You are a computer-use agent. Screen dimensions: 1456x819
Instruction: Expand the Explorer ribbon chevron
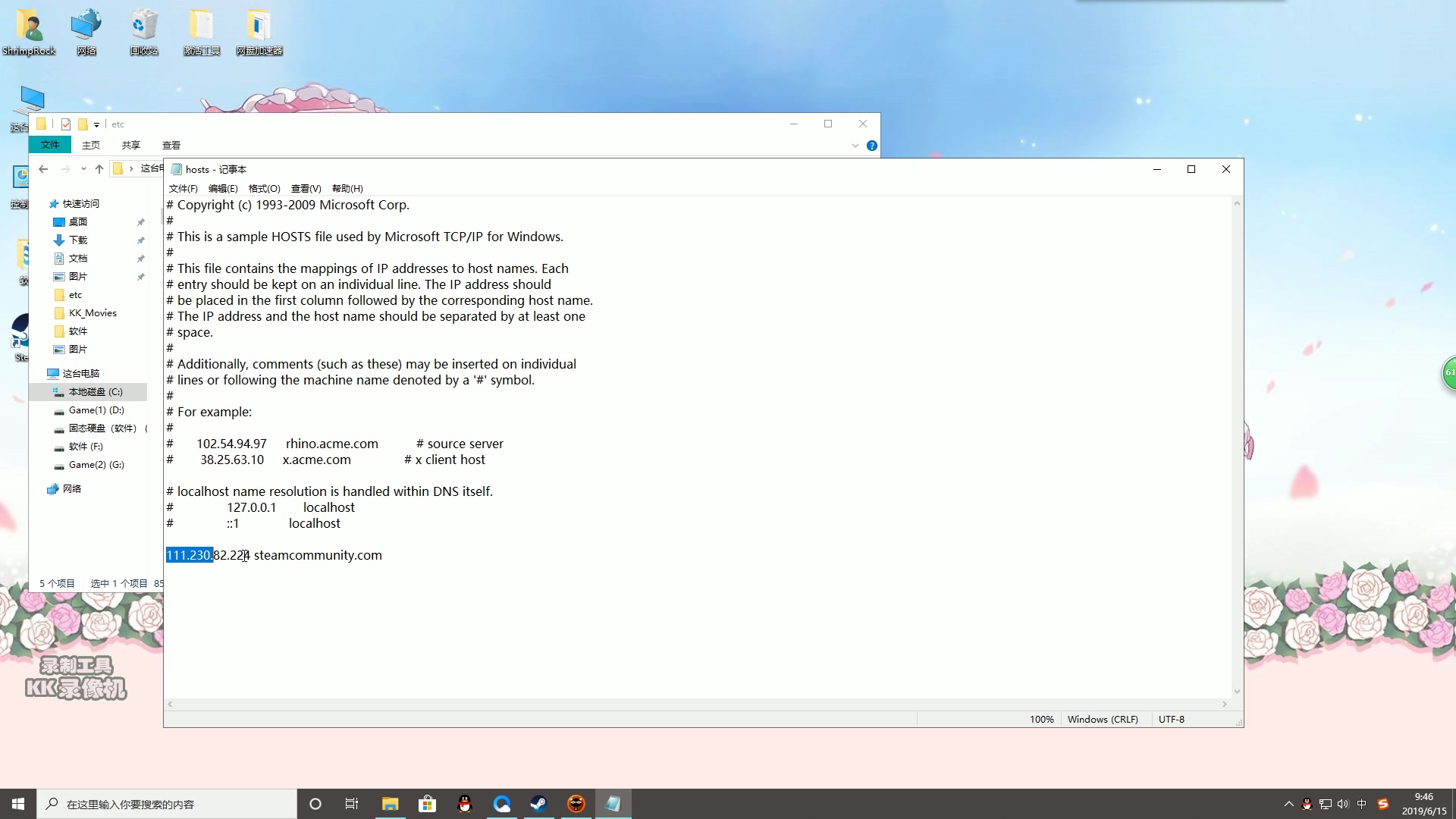pos(855,146)
